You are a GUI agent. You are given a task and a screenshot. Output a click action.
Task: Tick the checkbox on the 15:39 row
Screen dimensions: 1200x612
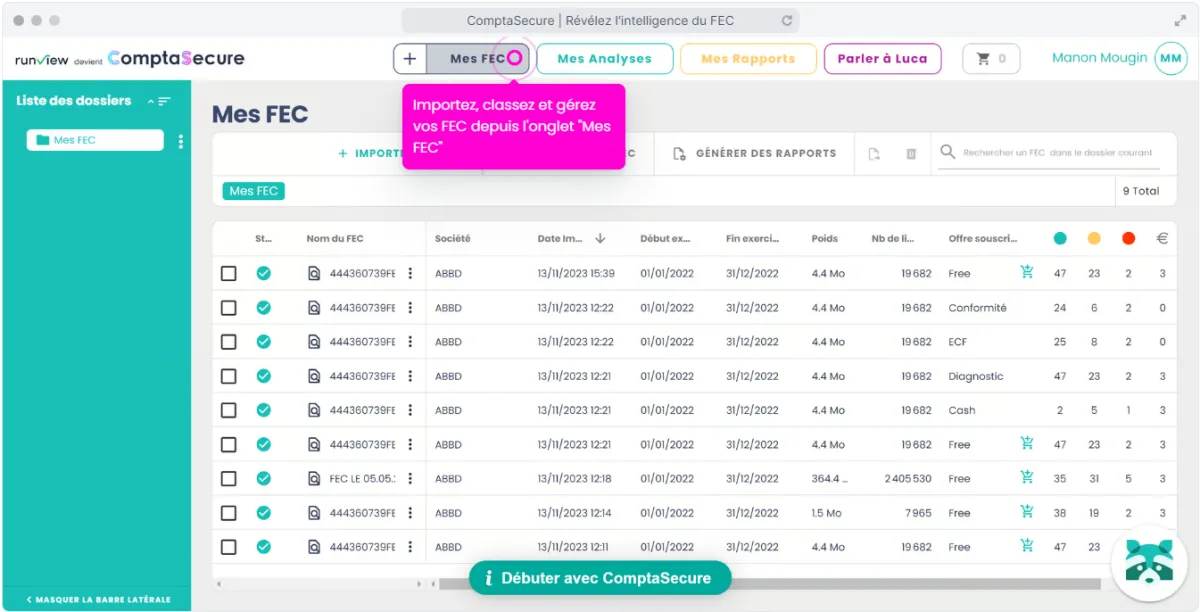coord(229,273)
